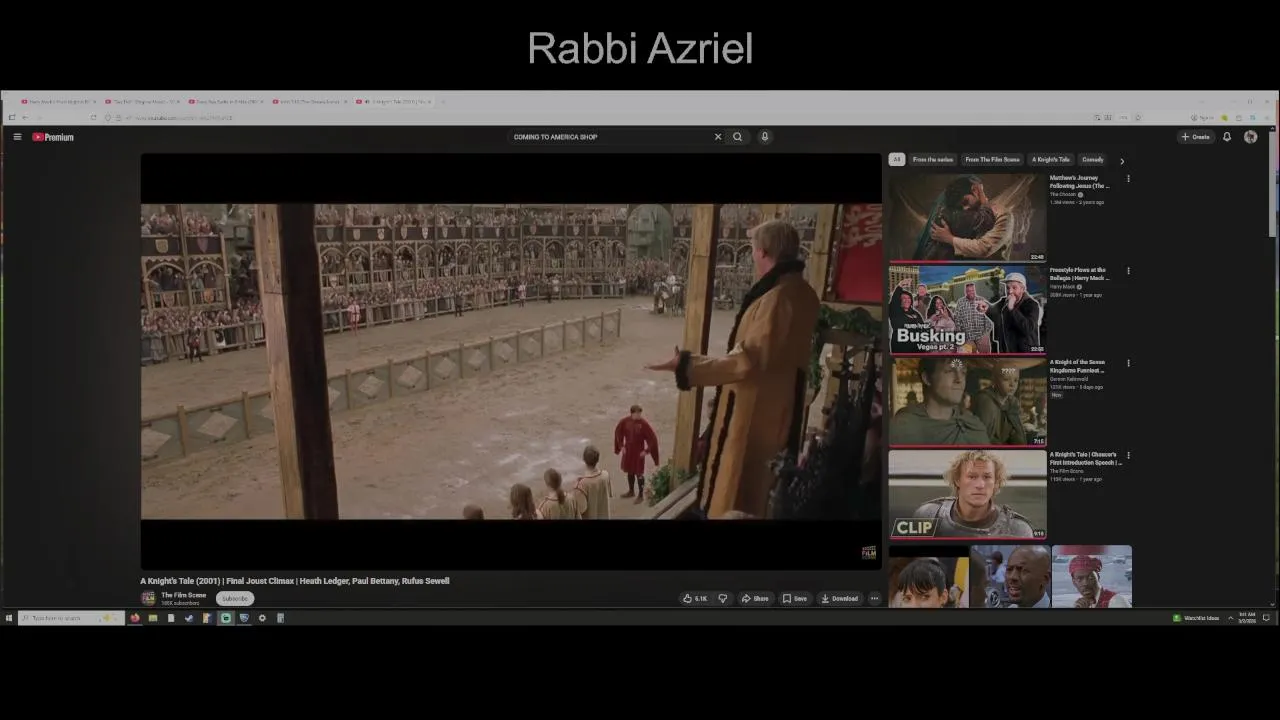Click the magnifier search button

(x=738, y=137)
